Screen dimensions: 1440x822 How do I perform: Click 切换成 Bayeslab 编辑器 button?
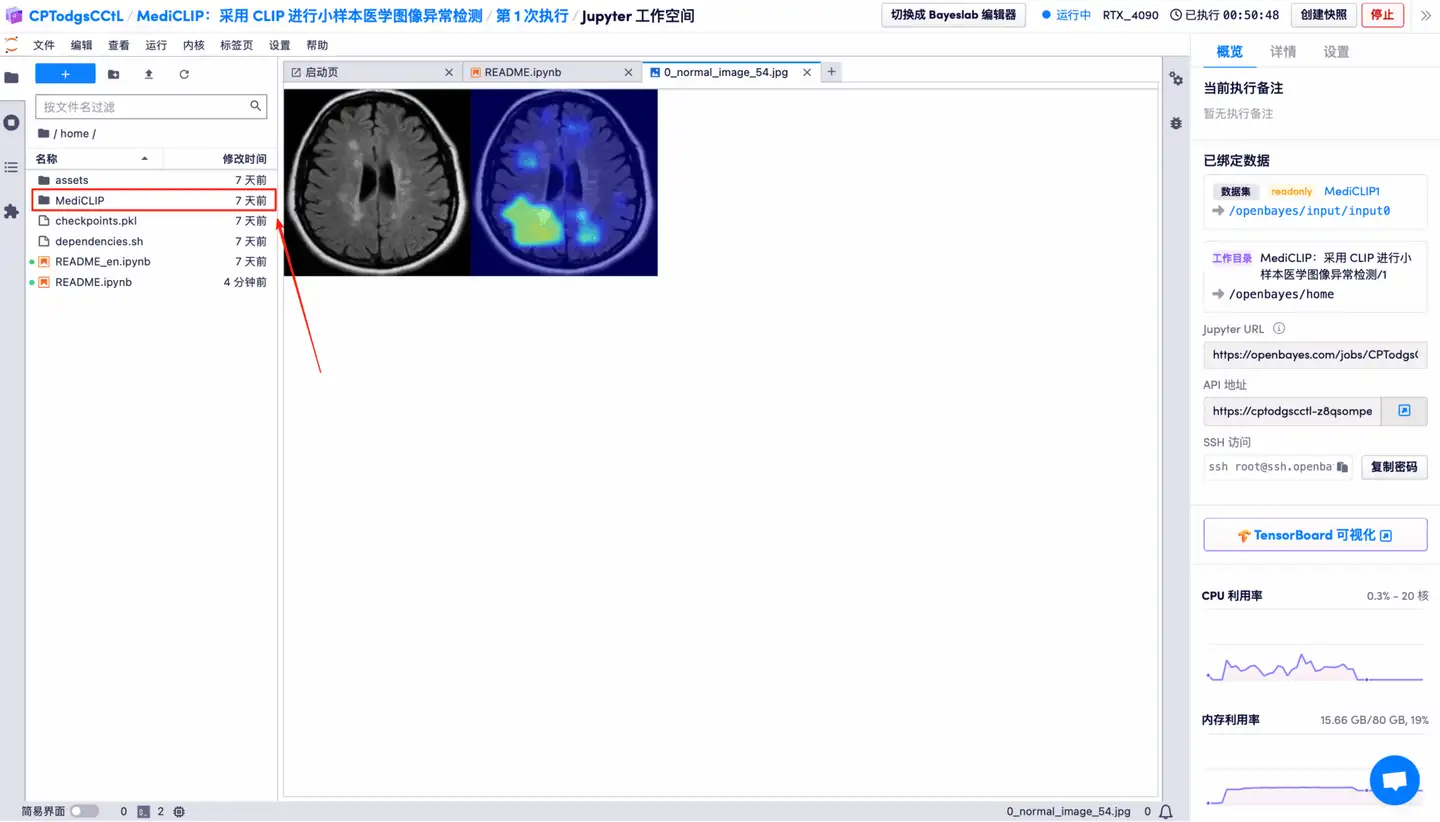click(x=953, y=15)
